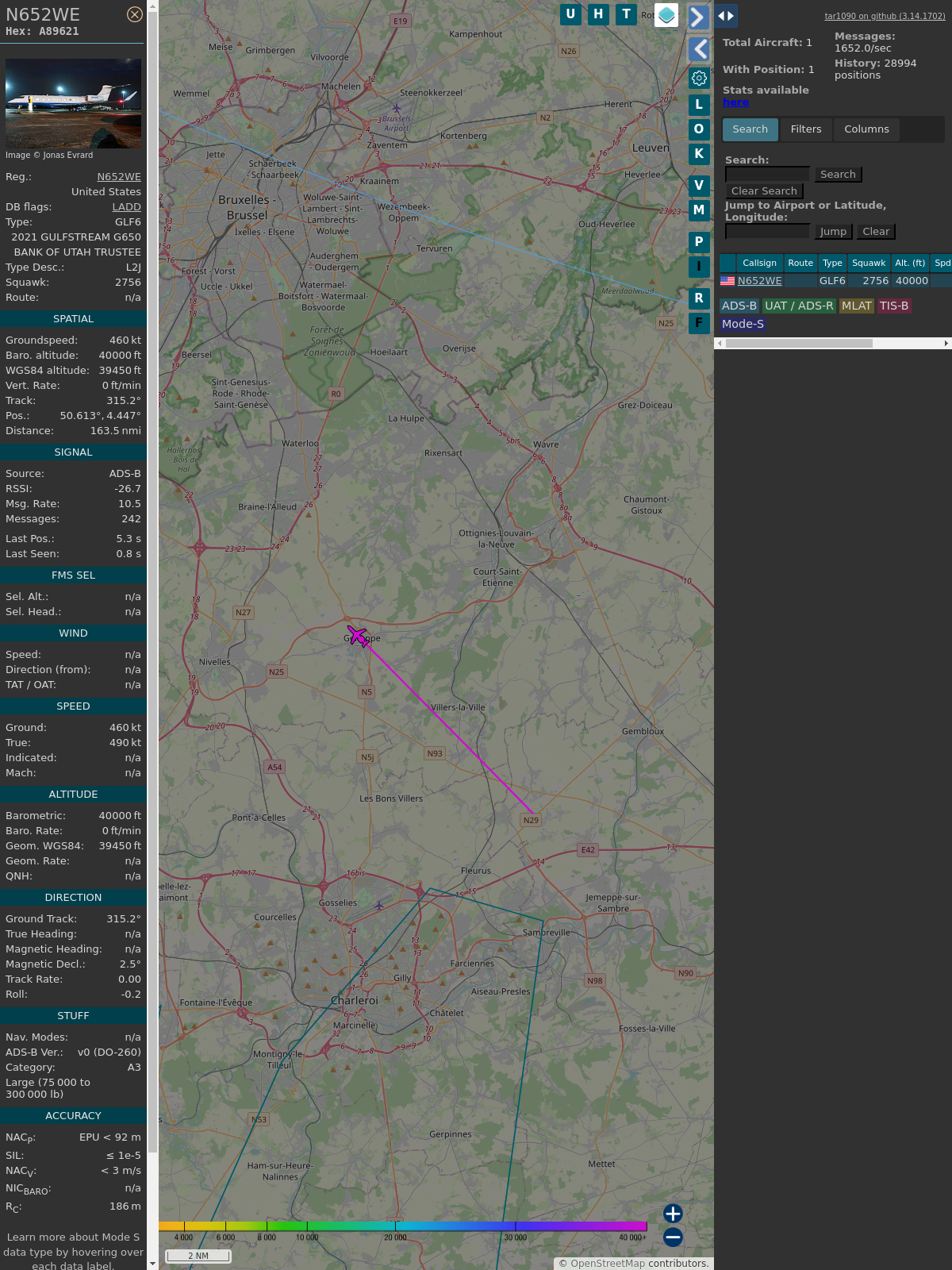Toggle the UAT / ADS-R source legend

pyautogui.click(x=799, y=306)
